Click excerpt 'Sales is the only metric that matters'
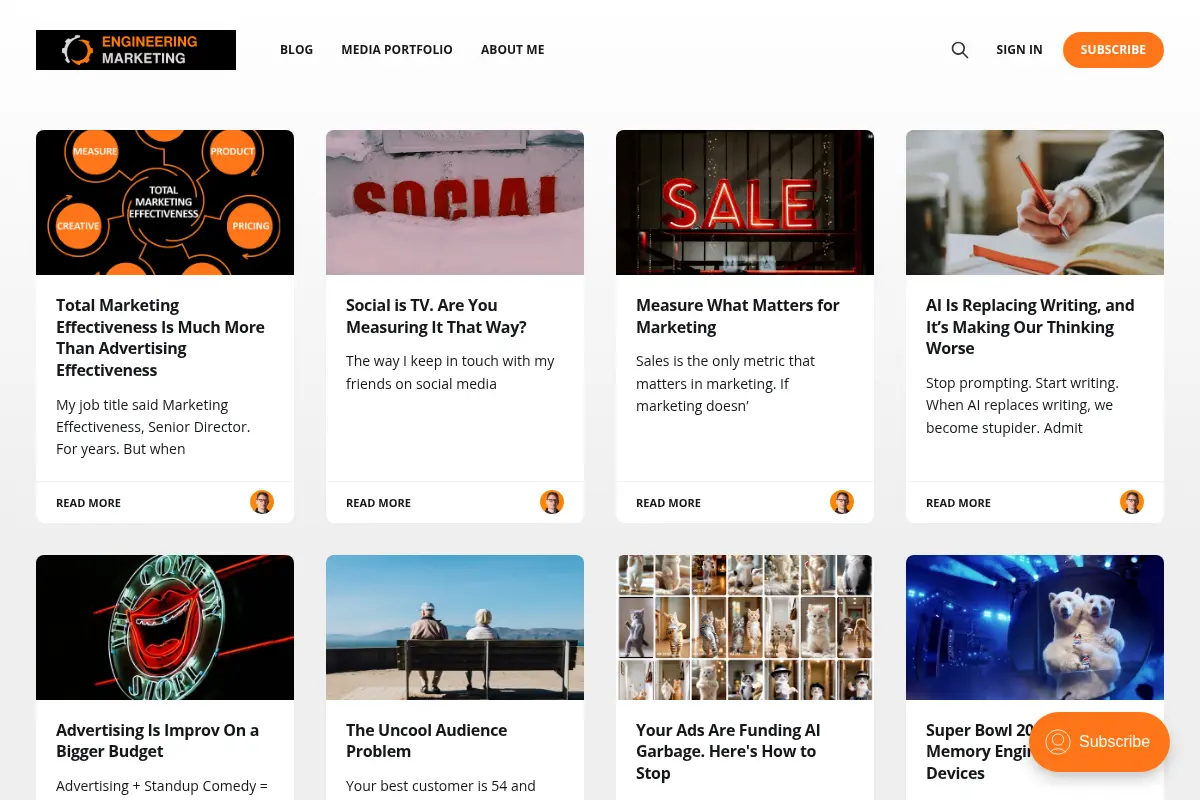 [725, 383]
